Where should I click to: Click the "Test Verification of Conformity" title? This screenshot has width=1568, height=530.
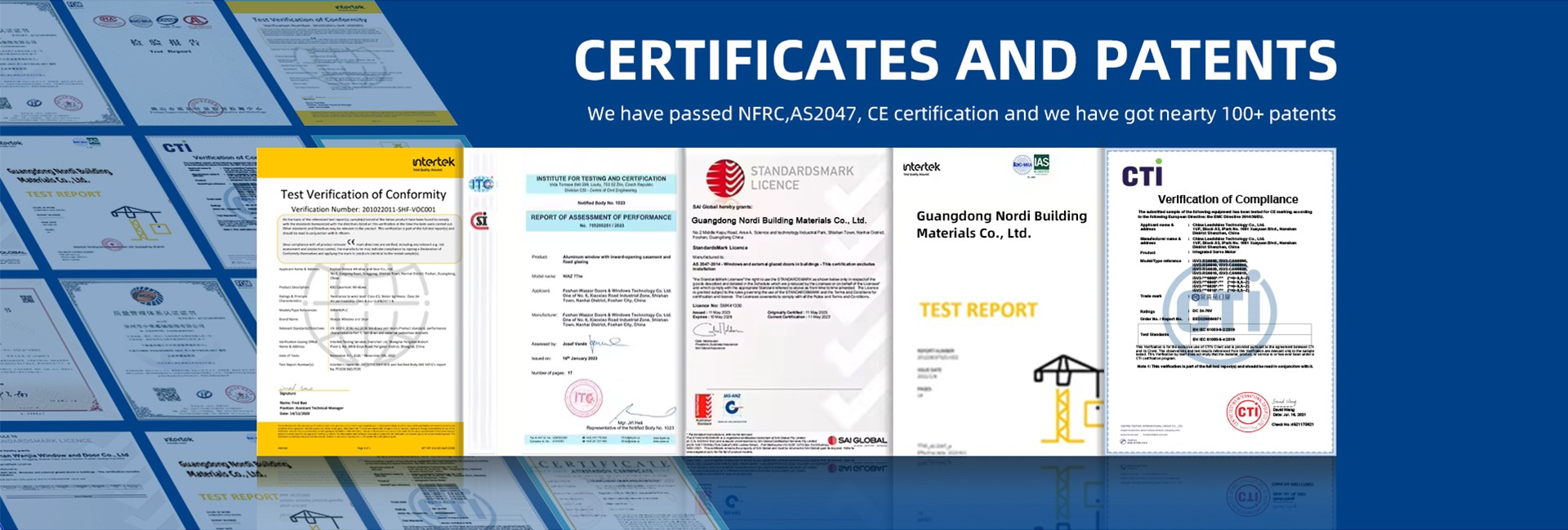(x=363, y=194)
